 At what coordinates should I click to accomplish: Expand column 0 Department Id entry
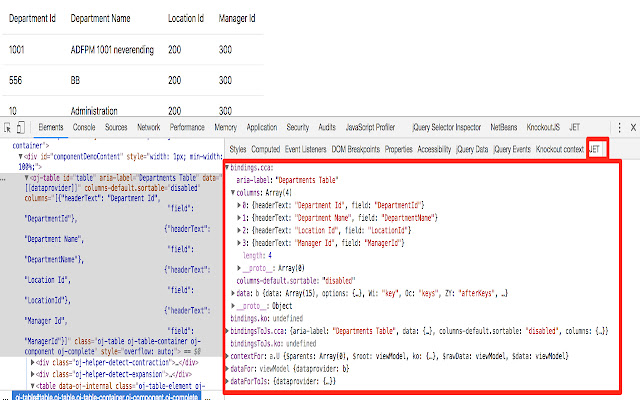[x=239, y=205]
